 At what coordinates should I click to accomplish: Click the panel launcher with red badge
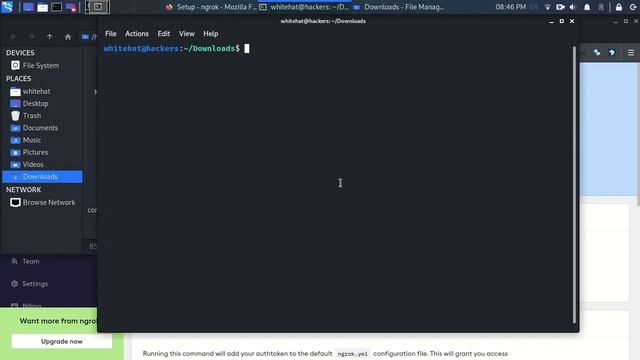pos(71,7)
